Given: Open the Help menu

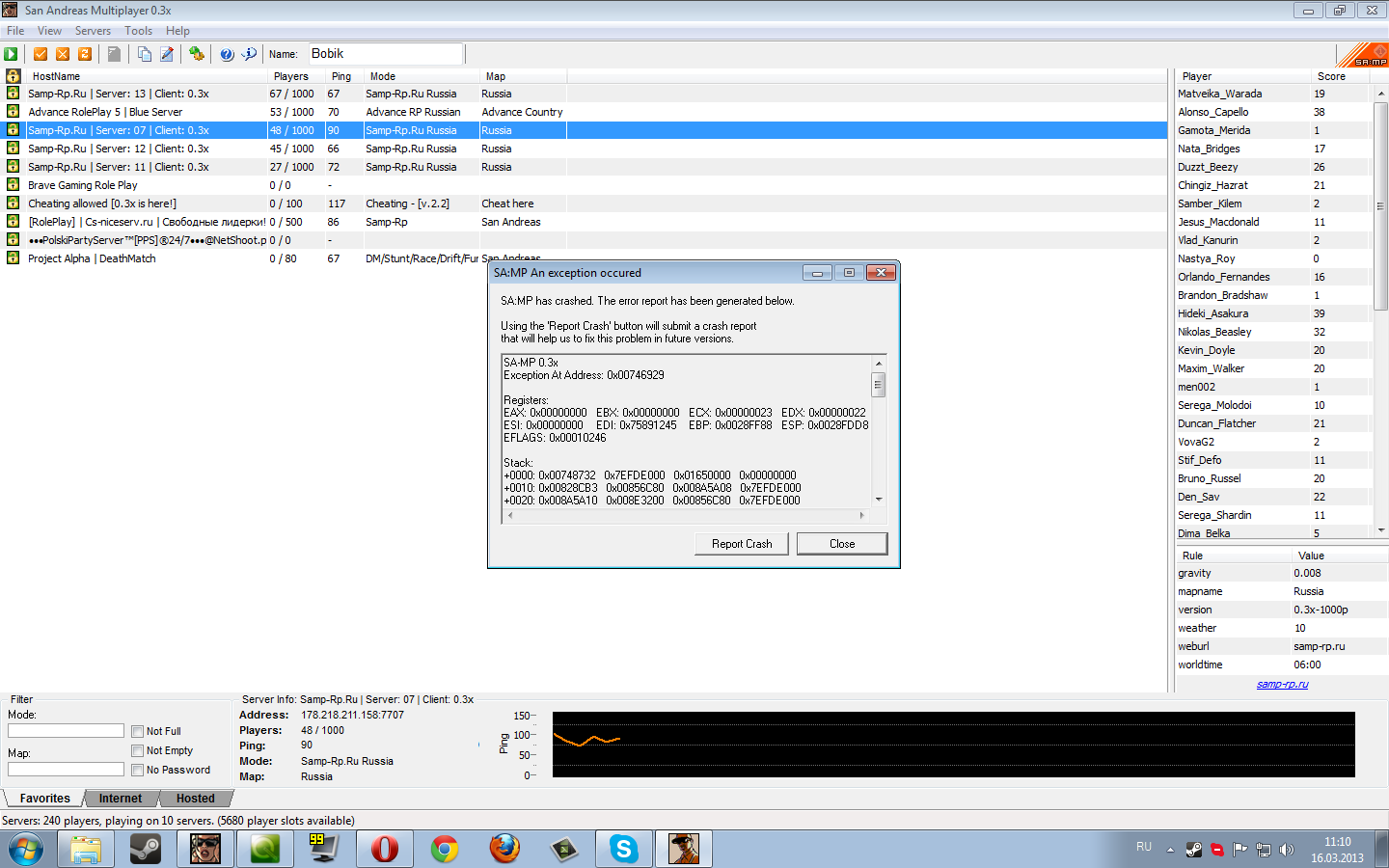Looking at the screenshot, I should tap(177, 31).
